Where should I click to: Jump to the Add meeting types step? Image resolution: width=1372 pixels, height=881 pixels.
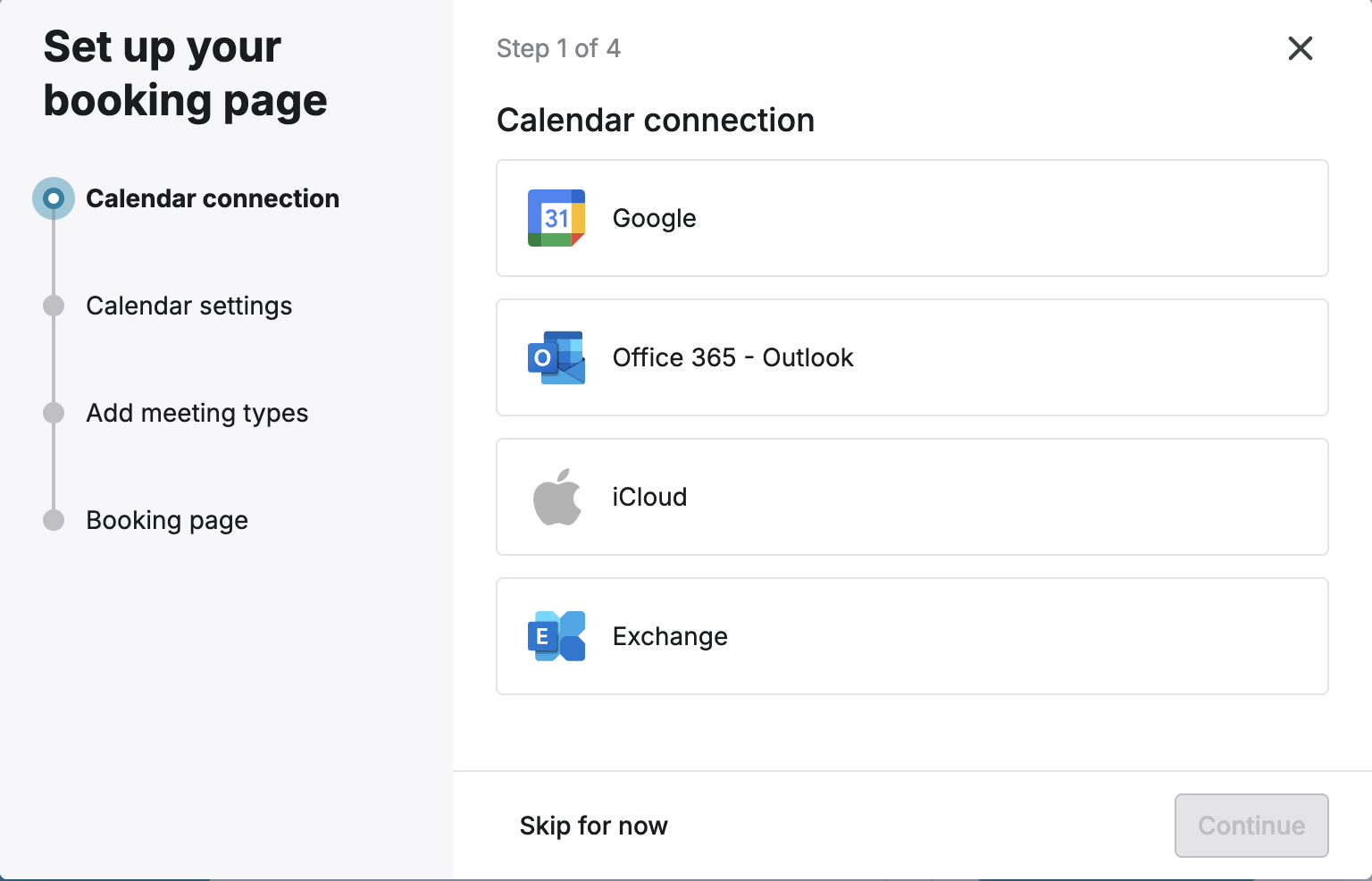tap(197, 413)
